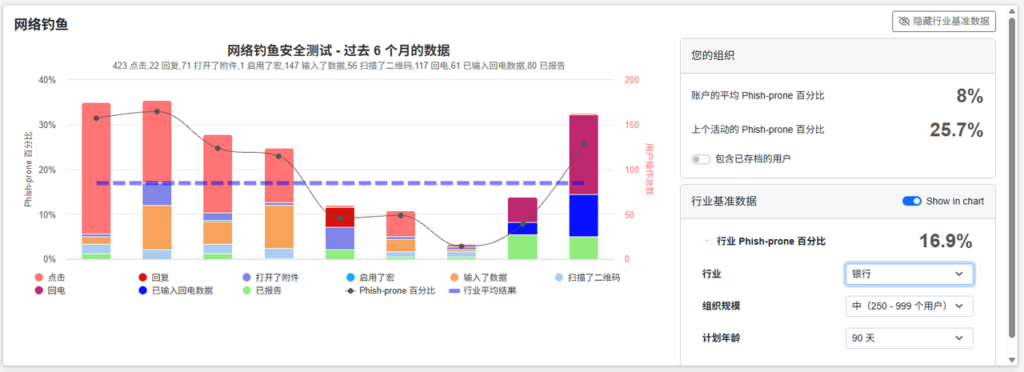Open 组织规模 dropdown

tap(909, 306)
